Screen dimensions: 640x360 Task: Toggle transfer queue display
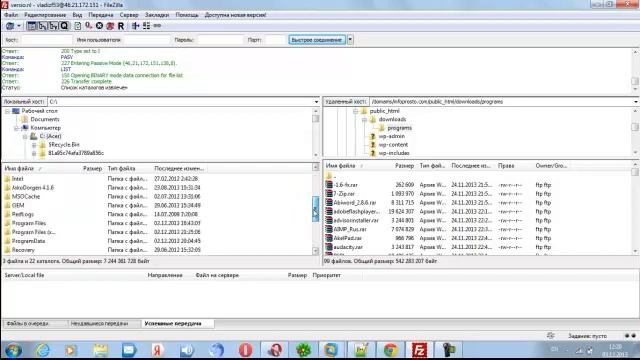click(64, 26)
